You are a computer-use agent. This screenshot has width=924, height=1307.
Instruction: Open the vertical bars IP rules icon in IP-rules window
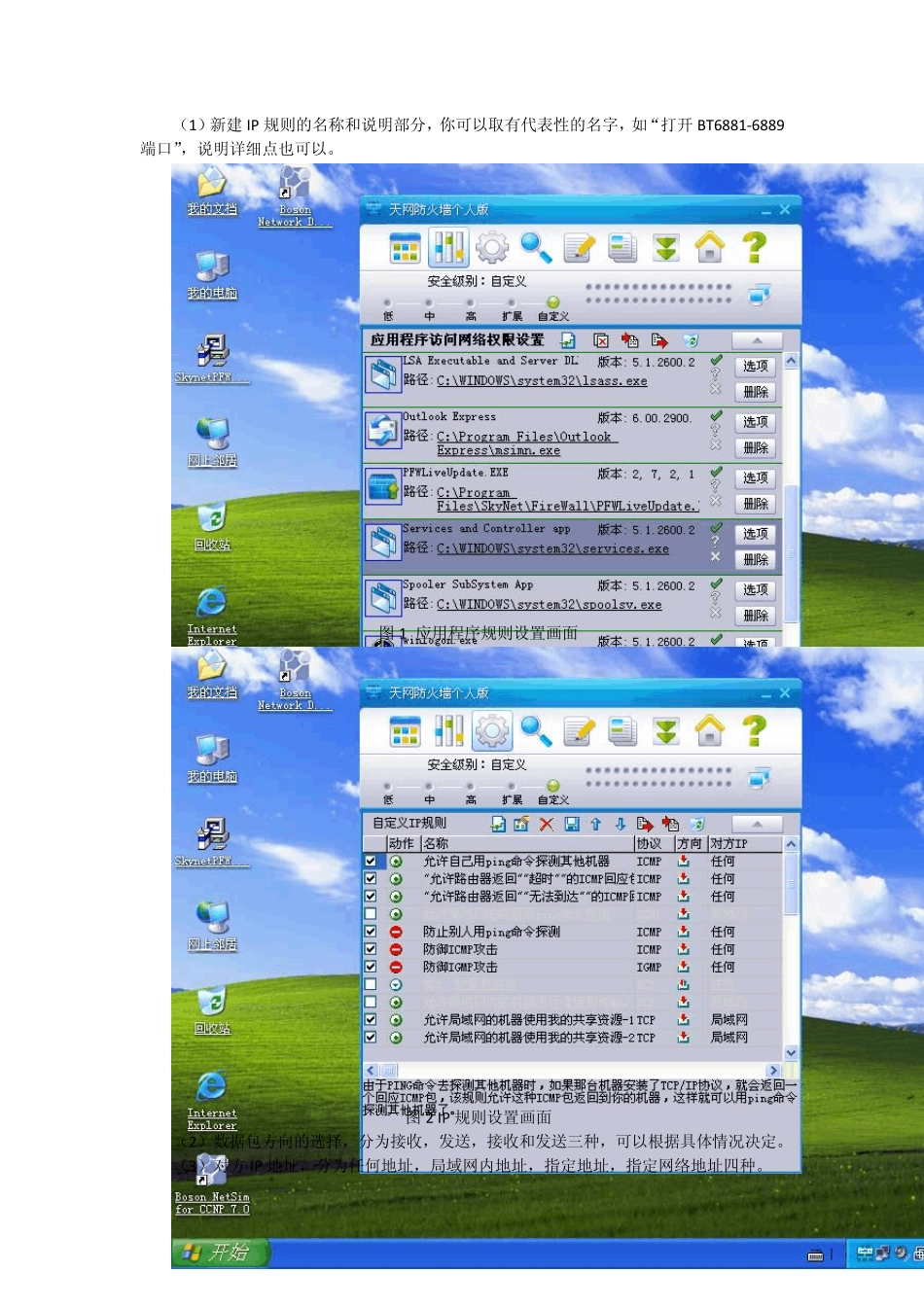[448, 730]
